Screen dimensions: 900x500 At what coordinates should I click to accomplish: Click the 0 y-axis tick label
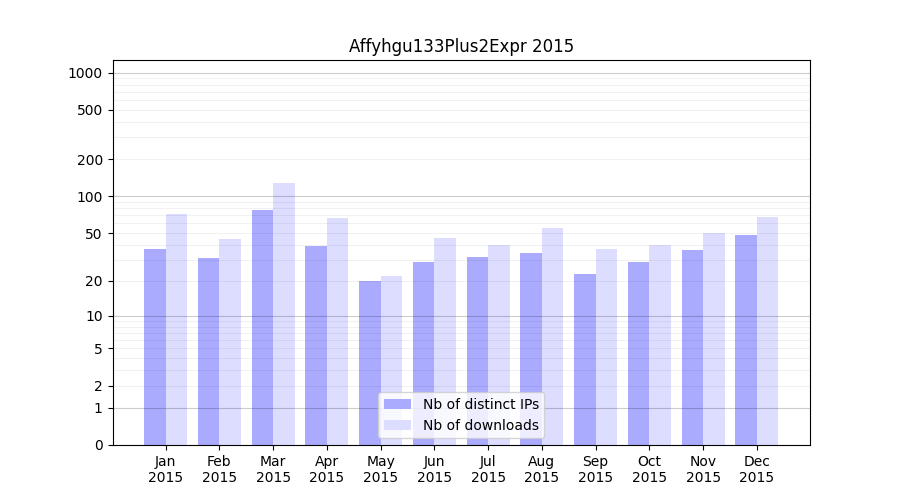[98, 445]
